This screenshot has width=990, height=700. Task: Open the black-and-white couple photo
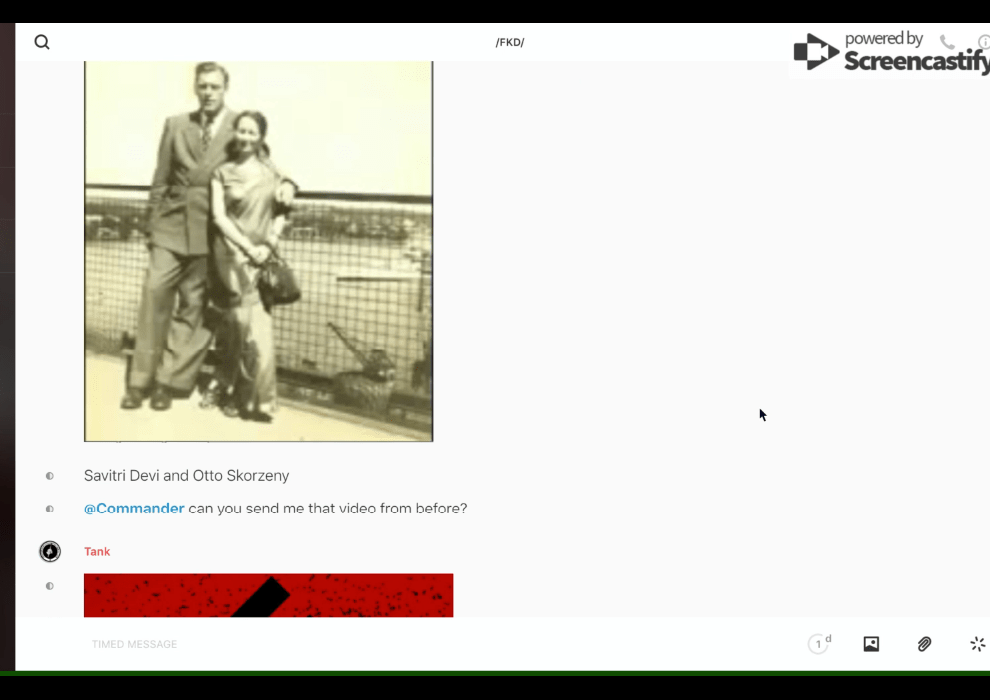point(258,250)
